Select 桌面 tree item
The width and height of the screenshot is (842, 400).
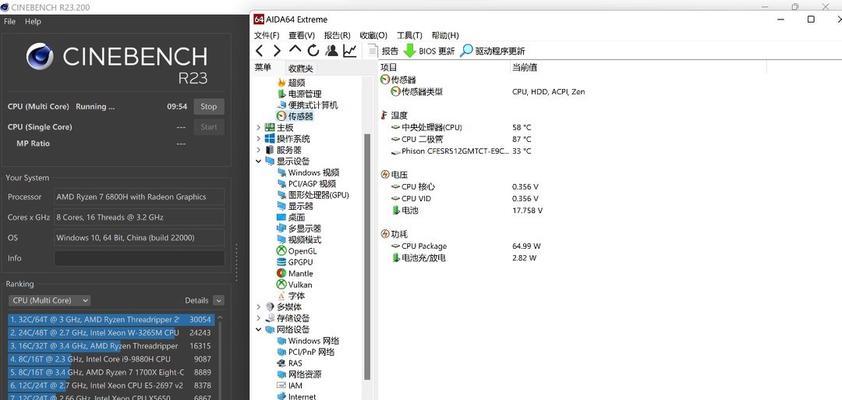[x=291, y=217]
